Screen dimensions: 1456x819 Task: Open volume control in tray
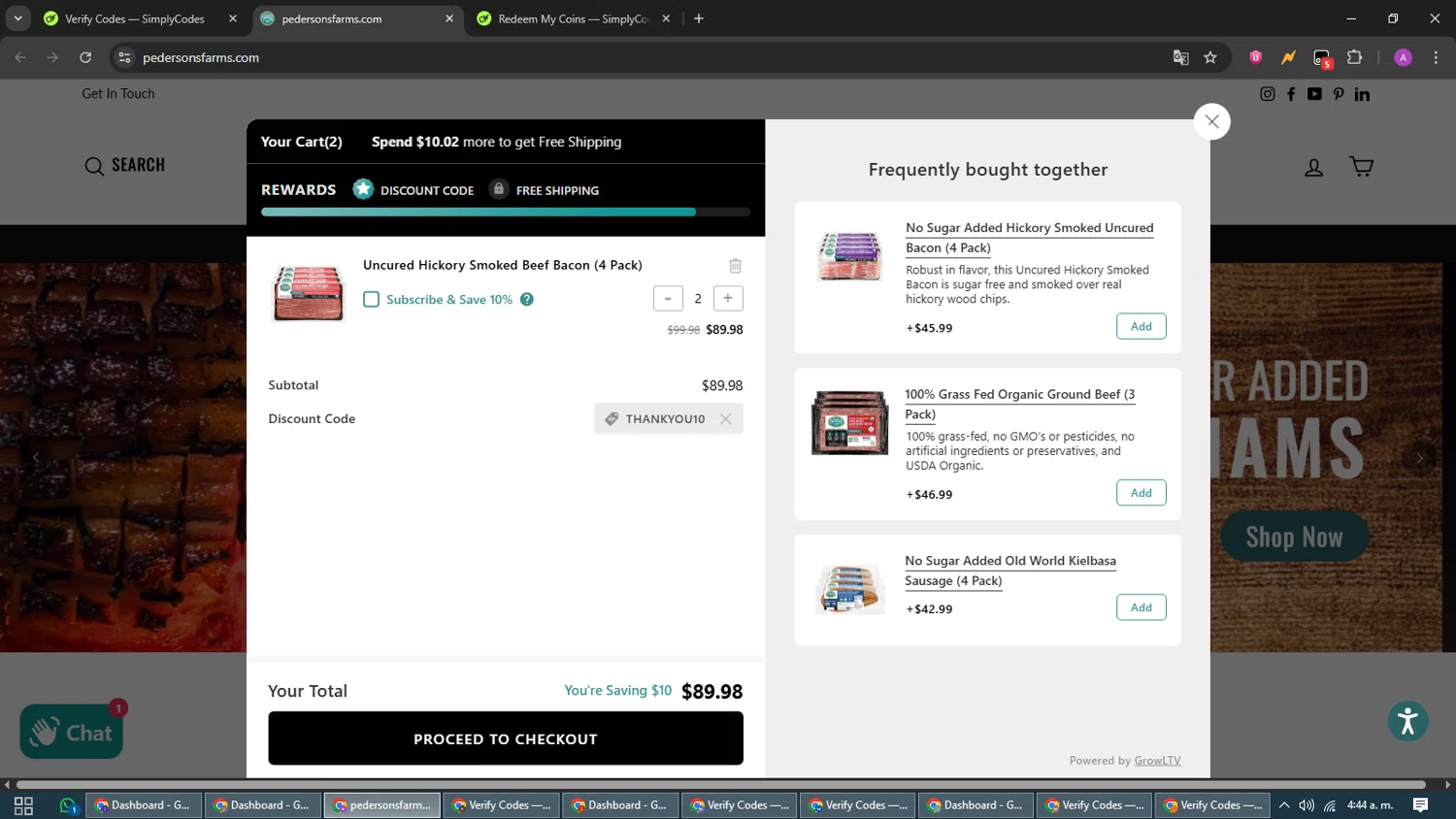pyautogui.click(x=1307, y=805)
